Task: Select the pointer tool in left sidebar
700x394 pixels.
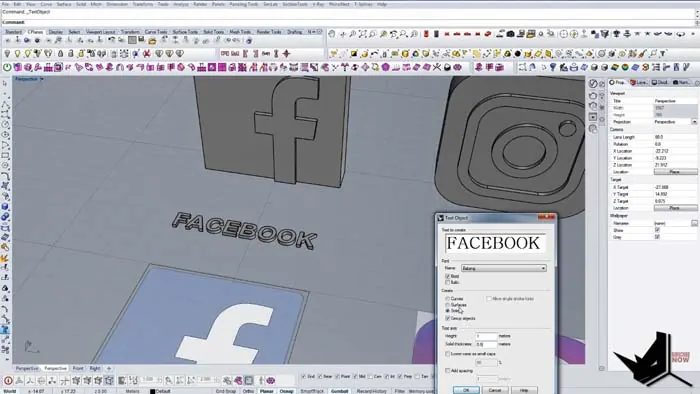Action: coord(5,84)
